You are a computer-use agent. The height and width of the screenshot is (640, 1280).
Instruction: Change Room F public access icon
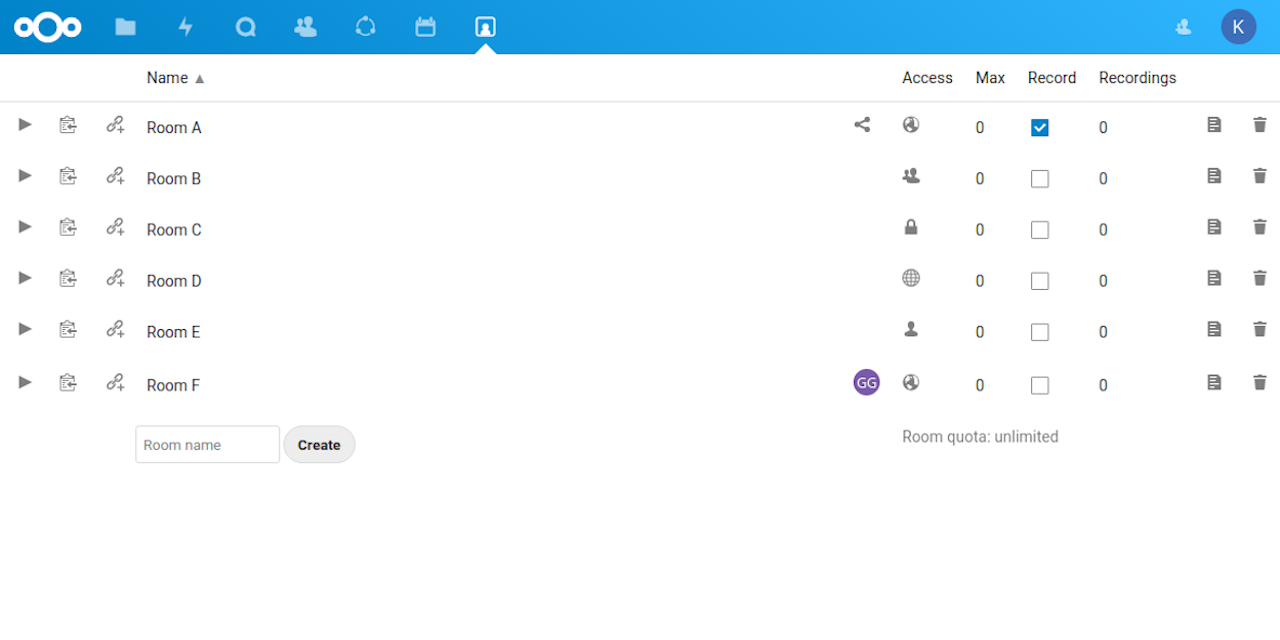(x=911, y=382)
